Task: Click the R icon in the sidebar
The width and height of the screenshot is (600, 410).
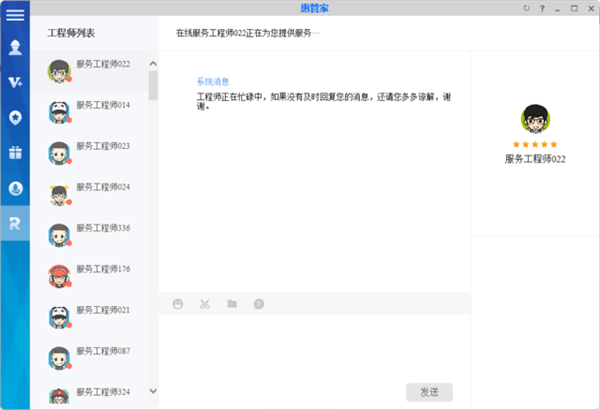Action: pyautogui.click(x=15, y=222)
